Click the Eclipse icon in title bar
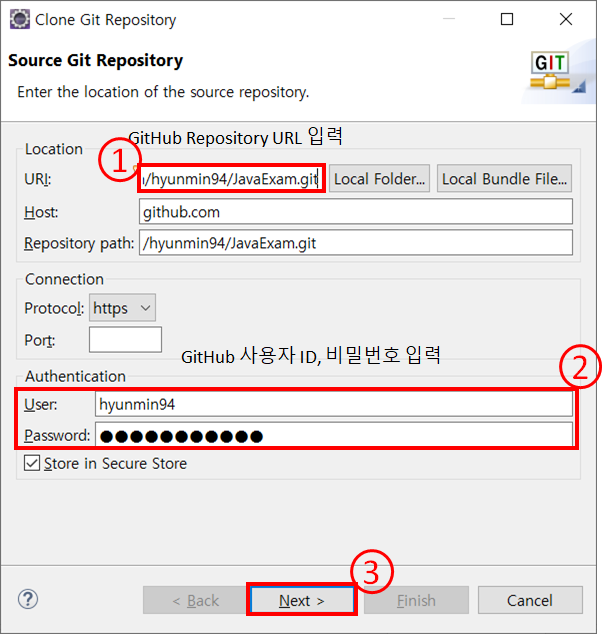 tap(20, 19)
